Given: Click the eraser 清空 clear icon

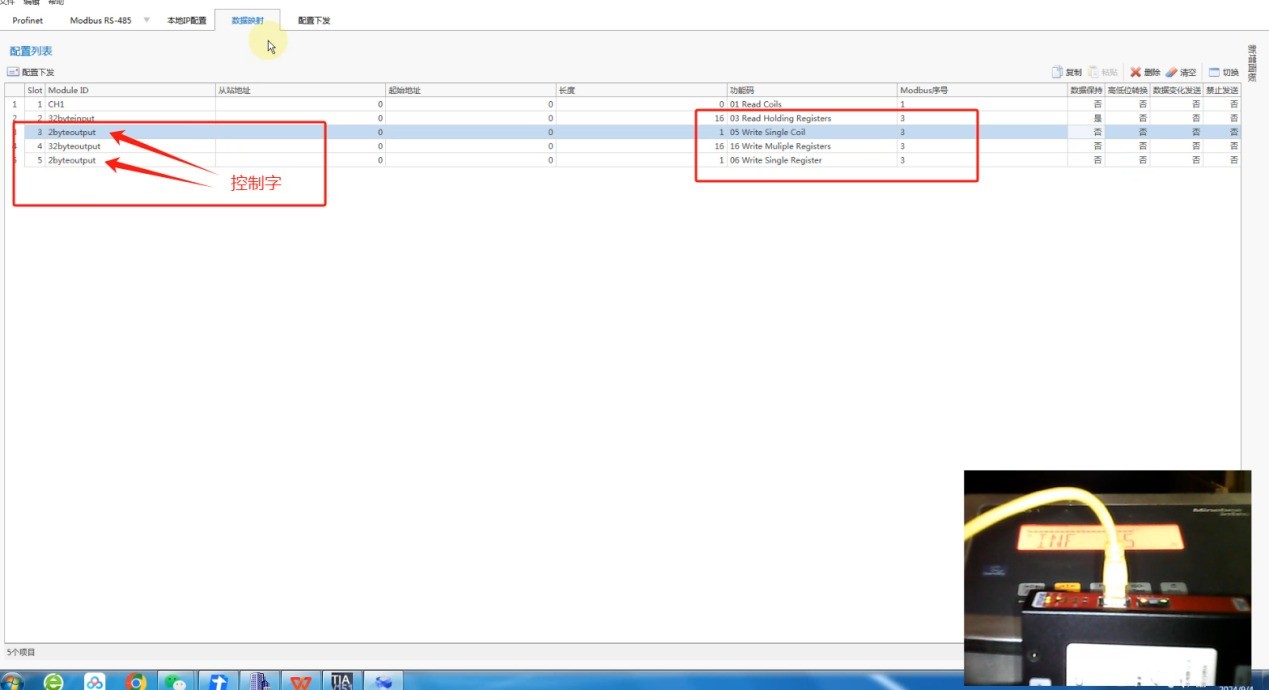Looking at the screenshot, I should tap(1172, 72).
